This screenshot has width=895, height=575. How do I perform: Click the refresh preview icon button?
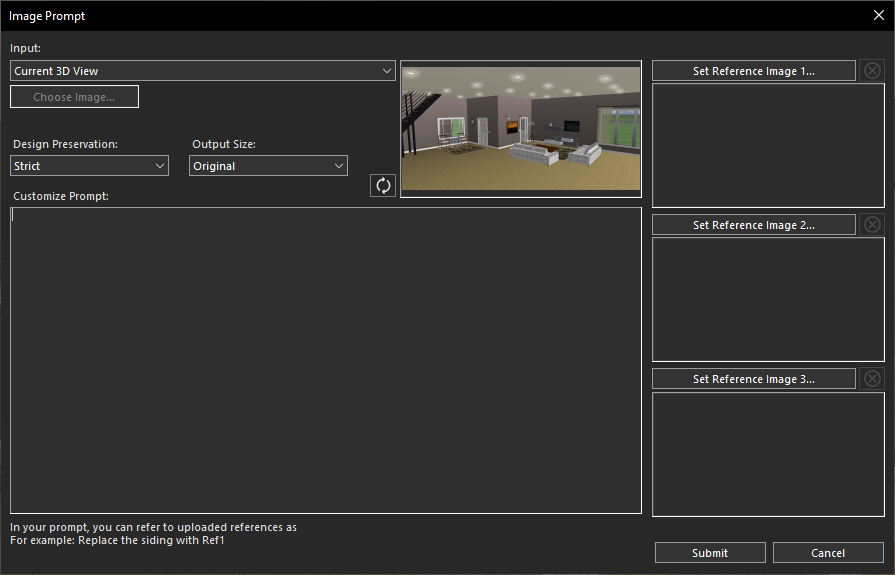coord(383,185)
